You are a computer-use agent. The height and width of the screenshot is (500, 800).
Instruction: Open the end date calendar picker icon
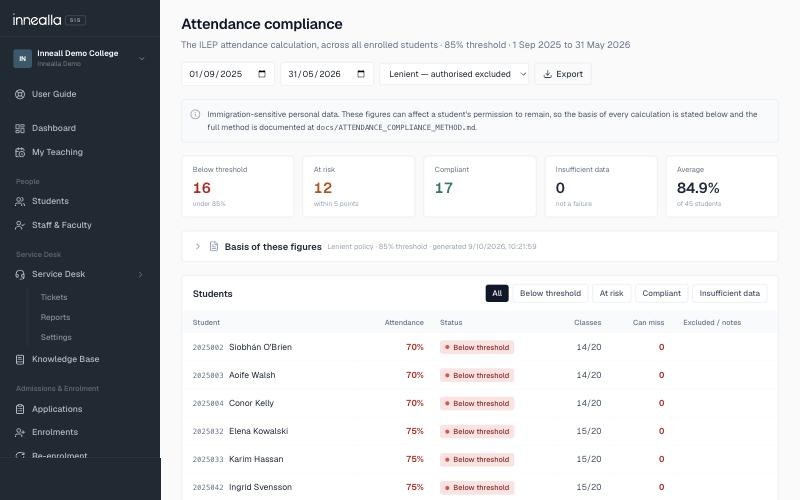[361, 74]
